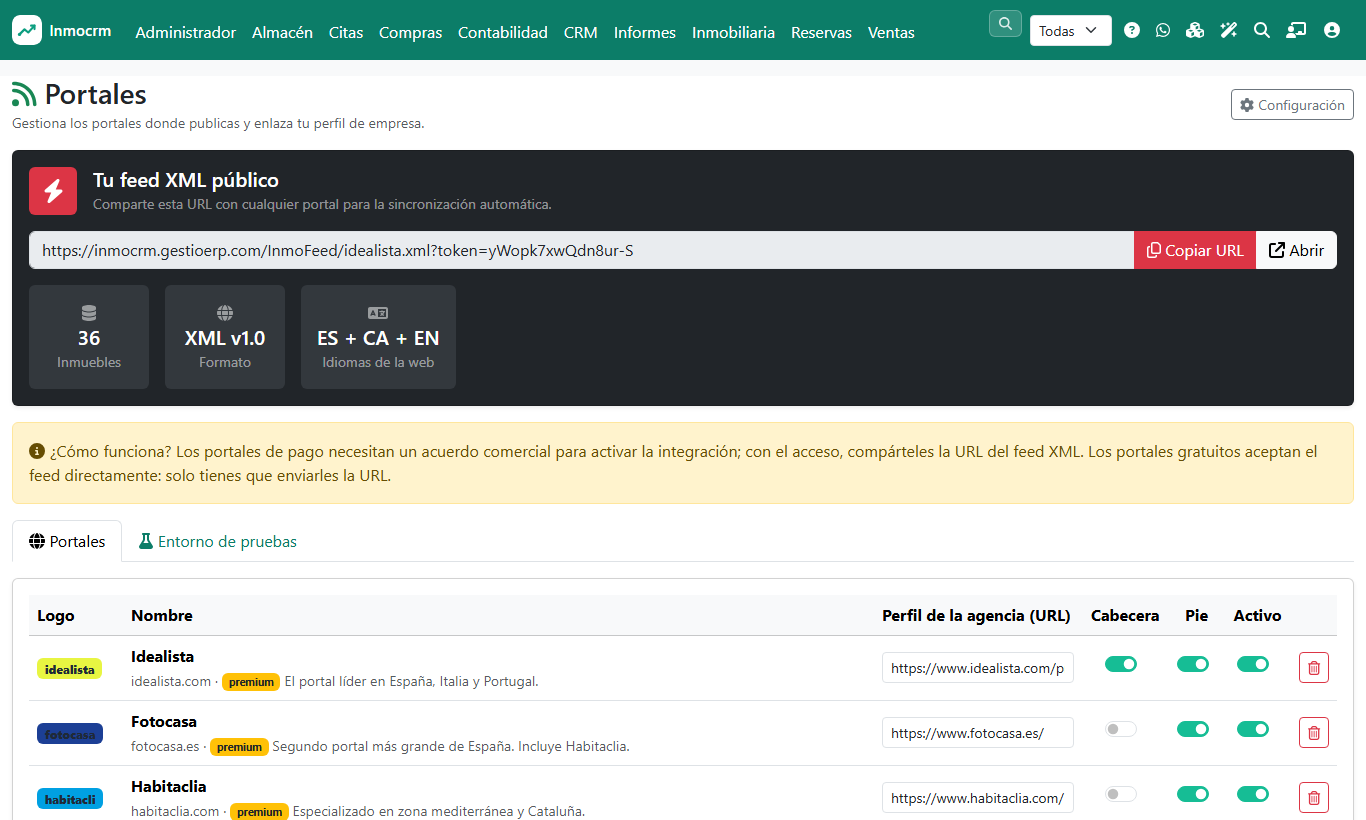Enable the Cabecera switch for Fotocasa

tap(1121, 729)
